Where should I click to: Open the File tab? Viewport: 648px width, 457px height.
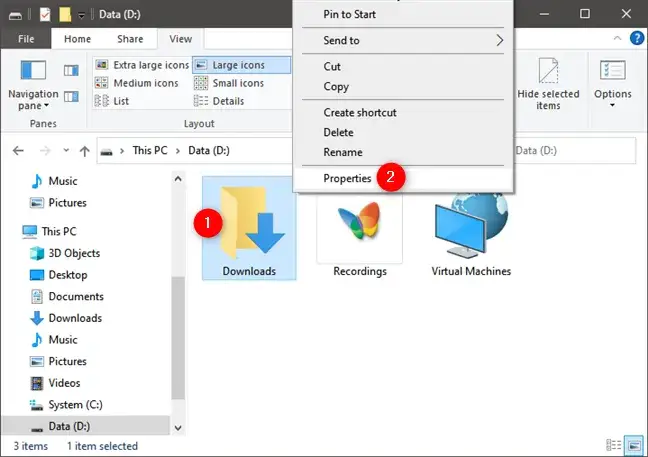pyautogui.click(x=26, y=39)
